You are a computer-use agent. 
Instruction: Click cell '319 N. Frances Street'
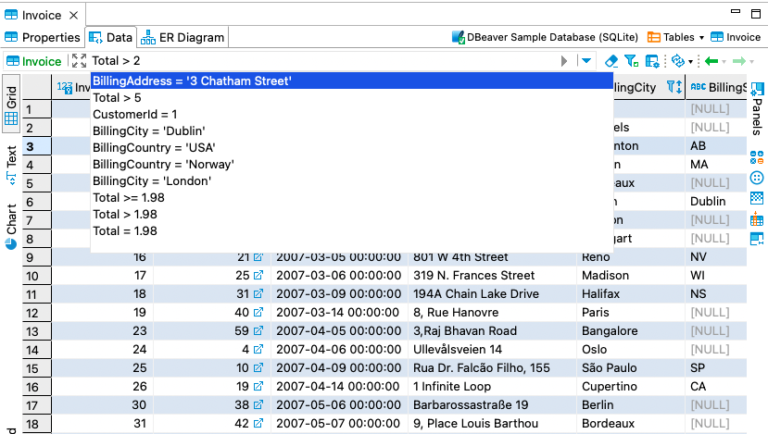pyautogui.click(x=492, y=275)
